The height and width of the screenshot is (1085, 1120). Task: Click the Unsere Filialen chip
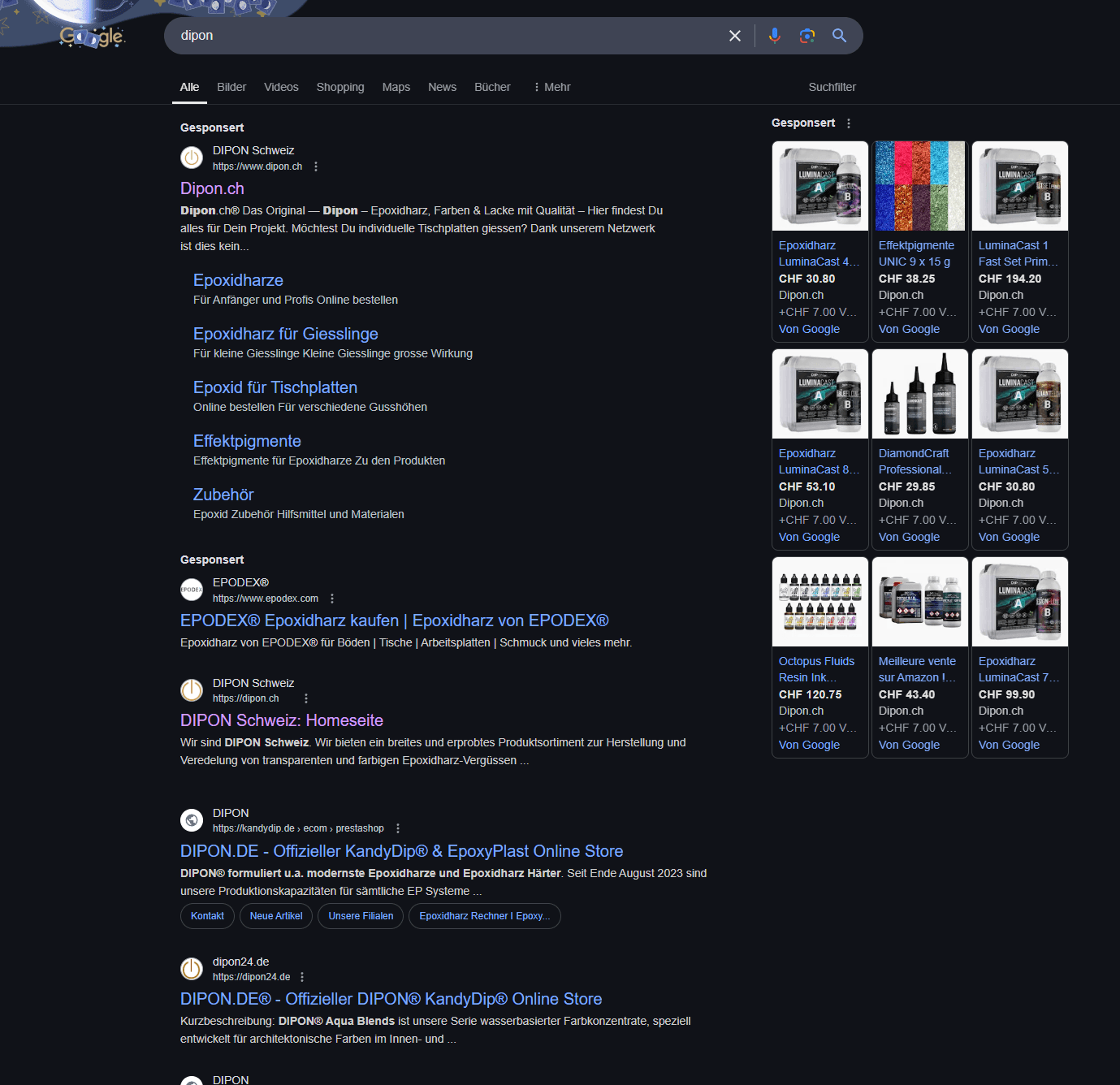pyautogui.click(x=361, y=916)
